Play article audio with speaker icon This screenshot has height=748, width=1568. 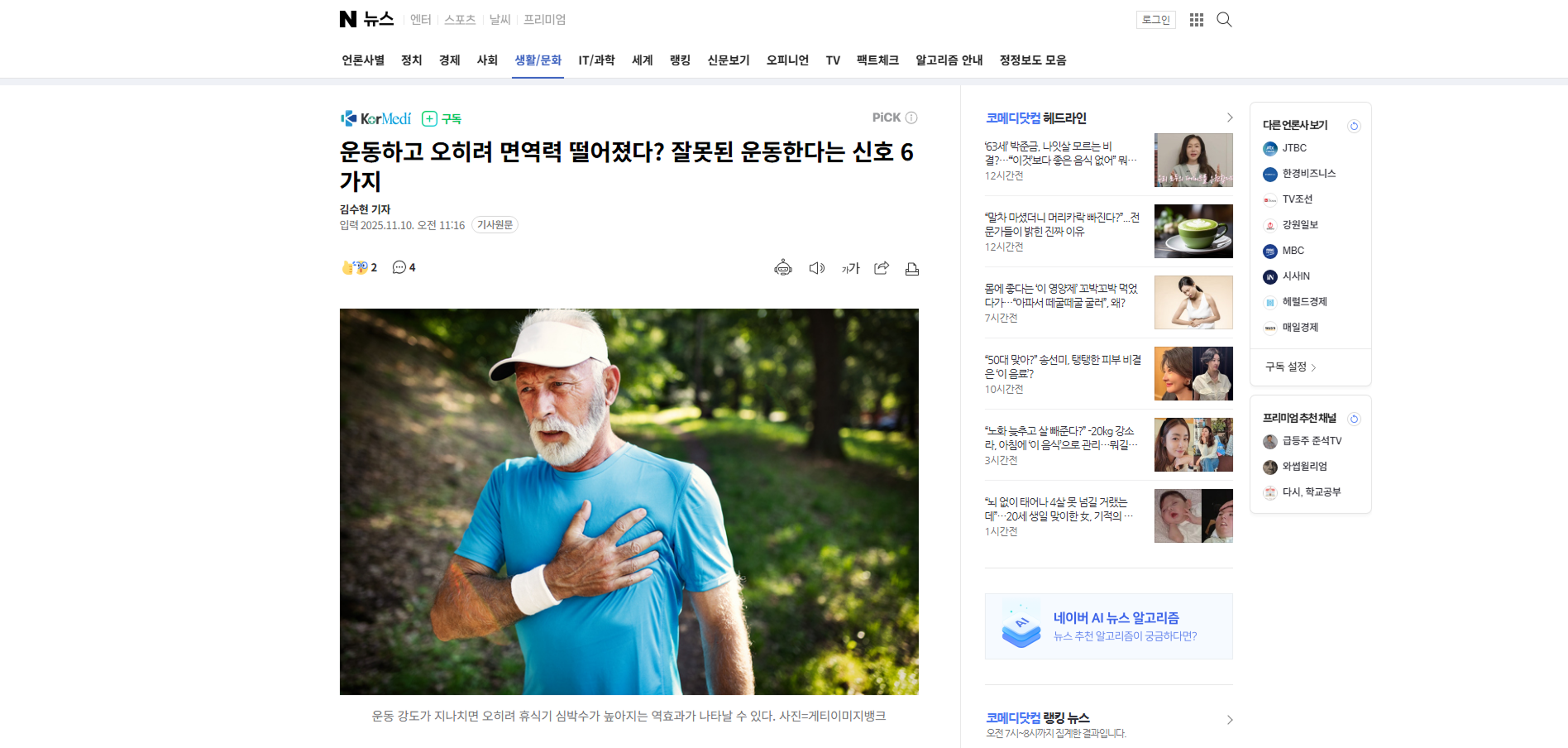817,268
